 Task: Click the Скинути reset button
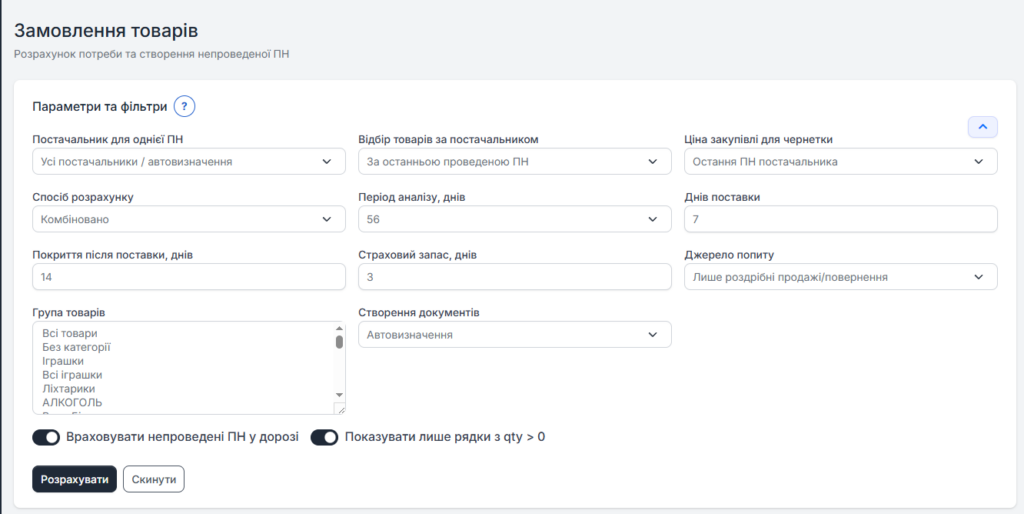click(x=153, y=480)
